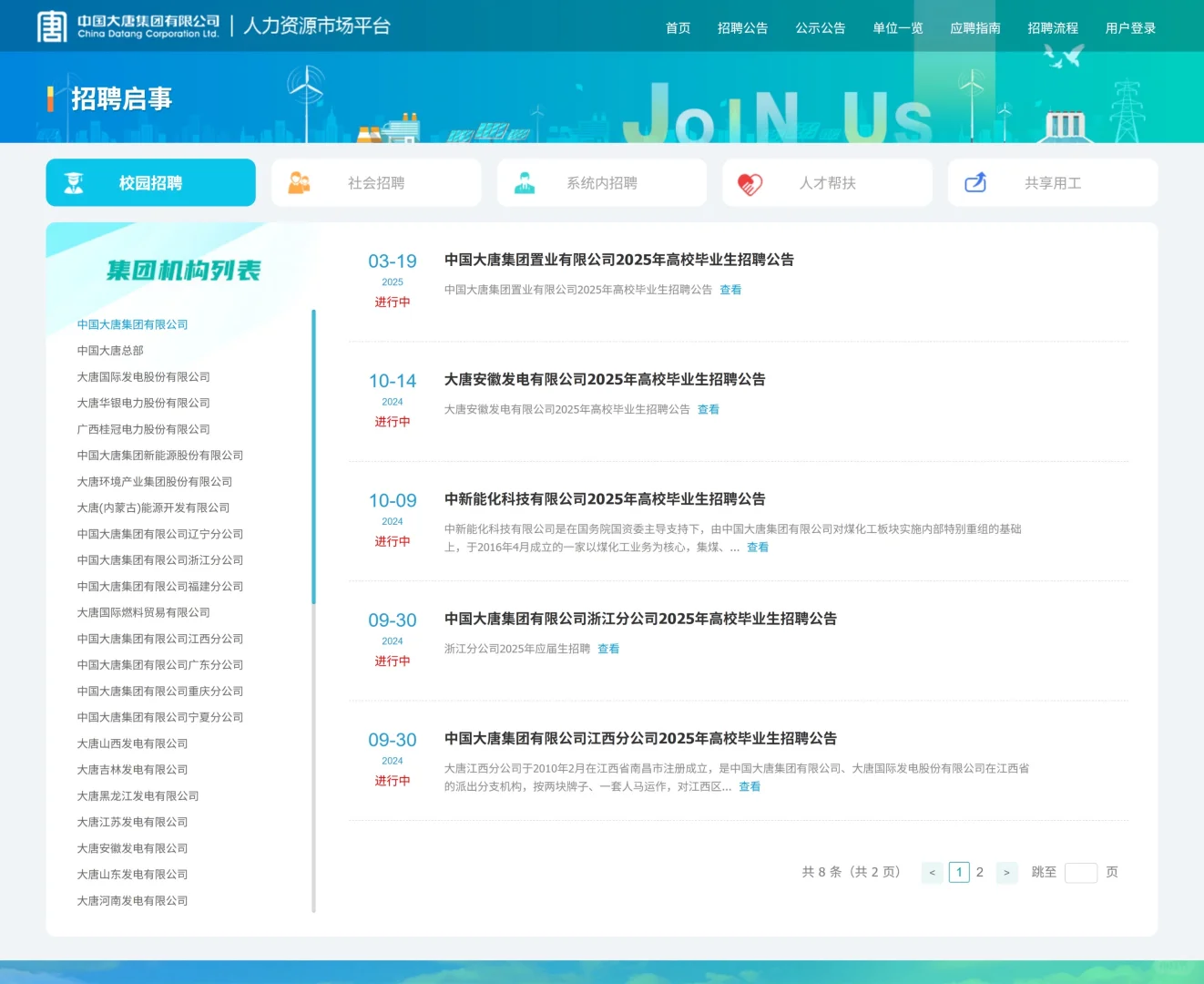Select 中国大唐集团有限公司宁夏分公司 in list
The height and width of the screenshot is (984, 1204).
click(x=160, y=718)
